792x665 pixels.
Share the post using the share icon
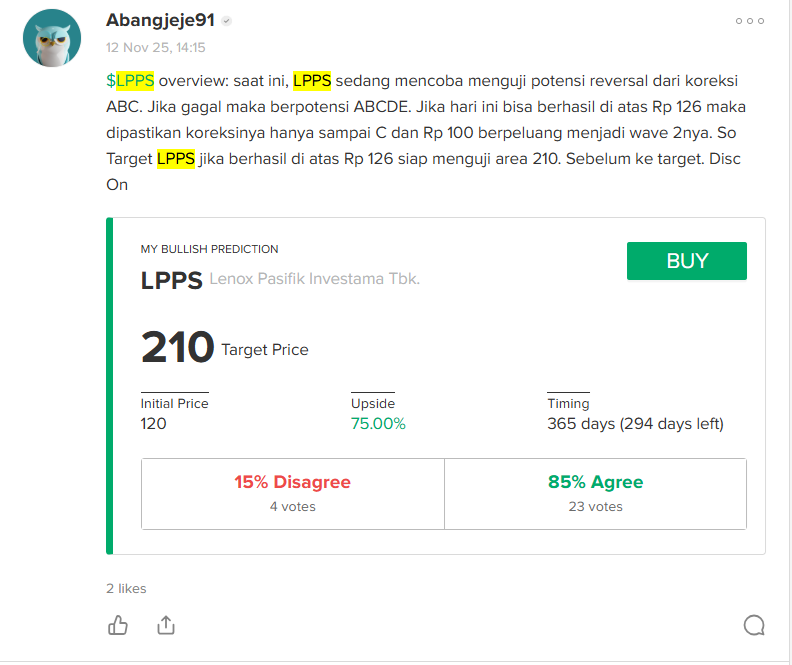point(166,625)
